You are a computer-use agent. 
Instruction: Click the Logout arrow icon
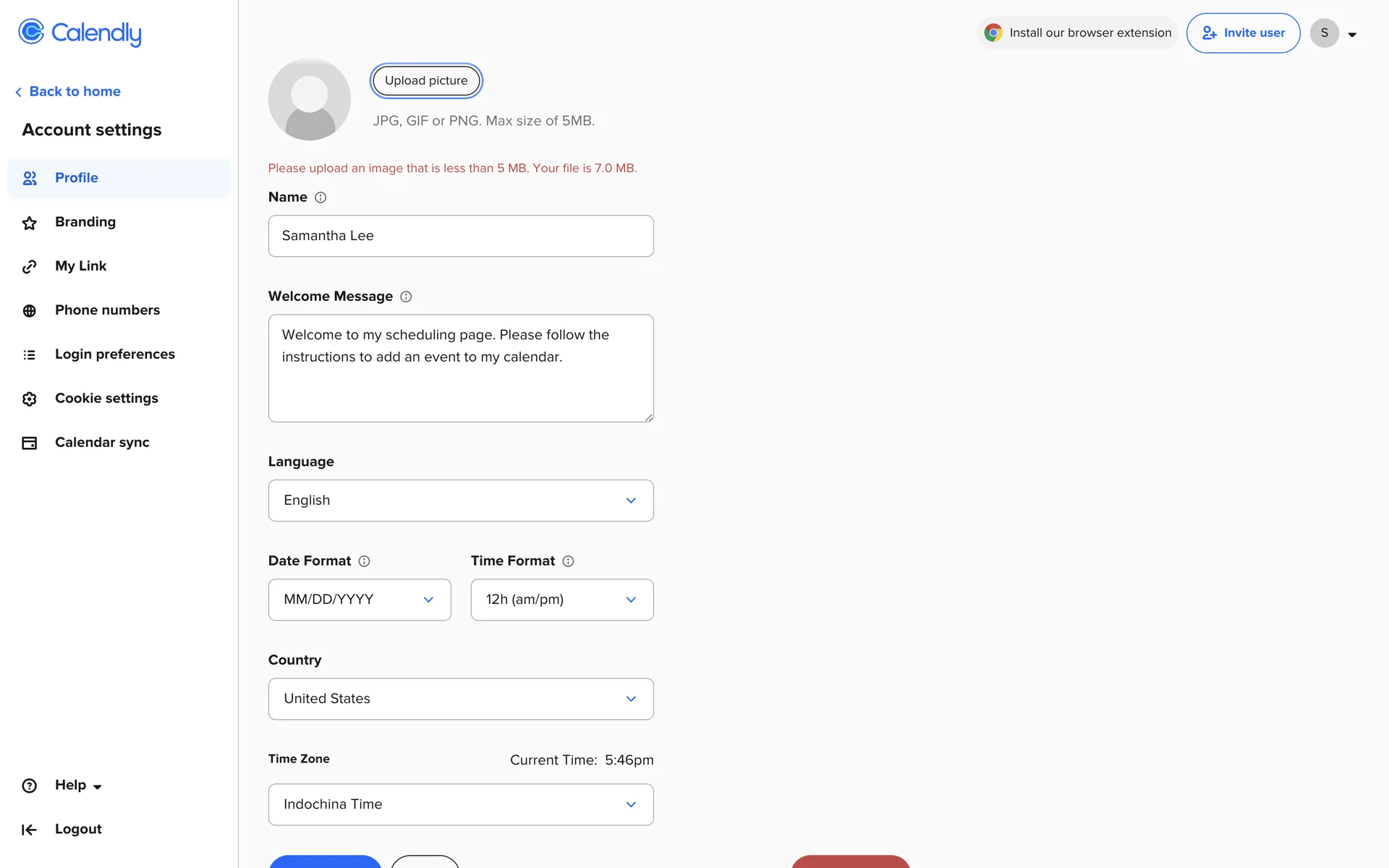click(29, 830)
